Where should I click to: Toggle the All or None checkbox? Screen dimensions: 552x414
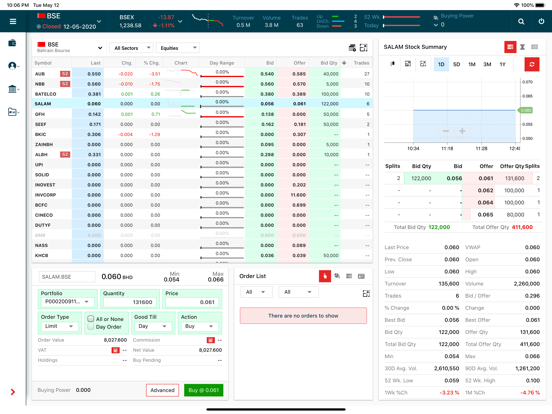tap(90, 319)
